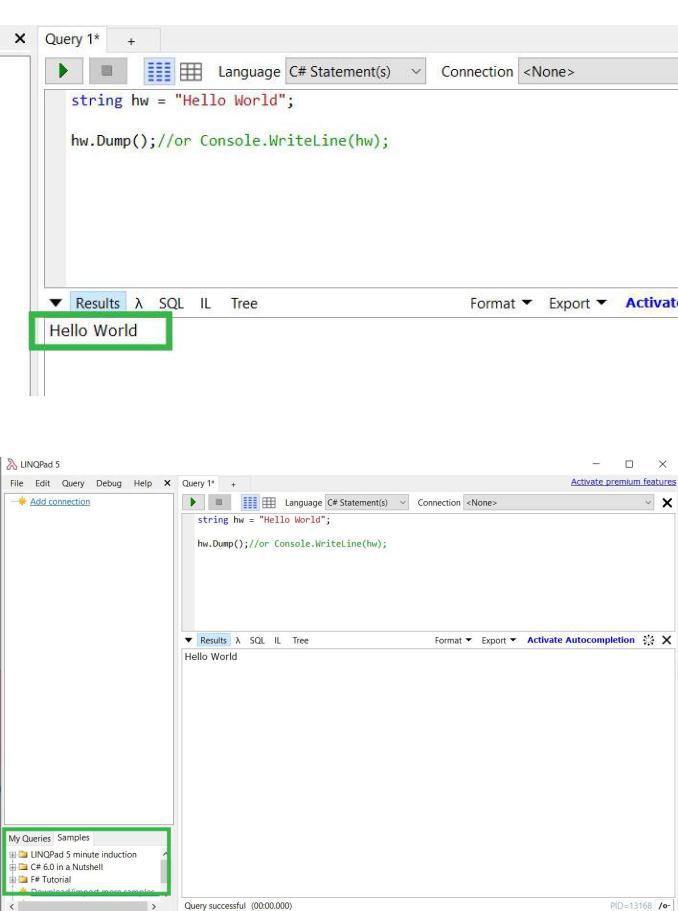Click the gray Stop button in the enlarged top view

click(107, 71)
